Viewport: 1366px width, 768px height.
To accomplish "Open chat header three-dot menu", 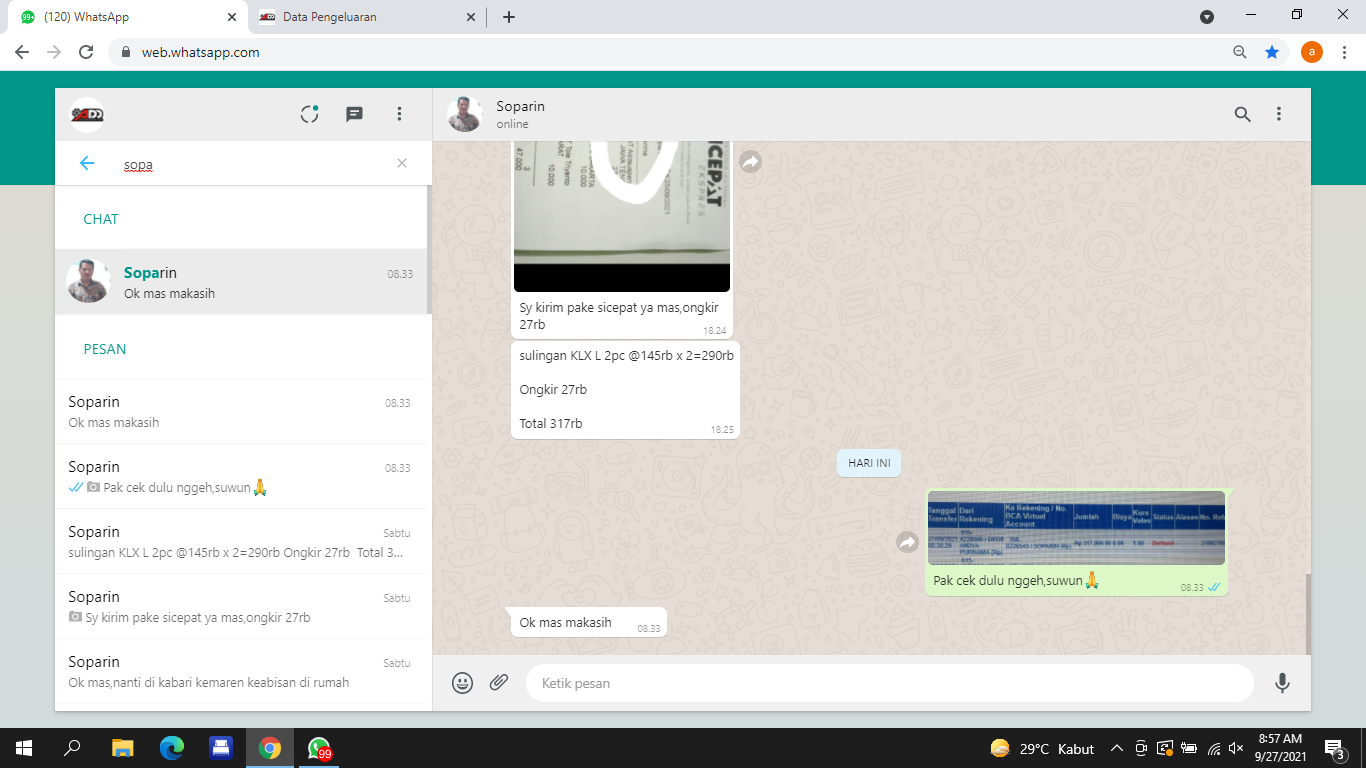I will tap(1278, 114).
